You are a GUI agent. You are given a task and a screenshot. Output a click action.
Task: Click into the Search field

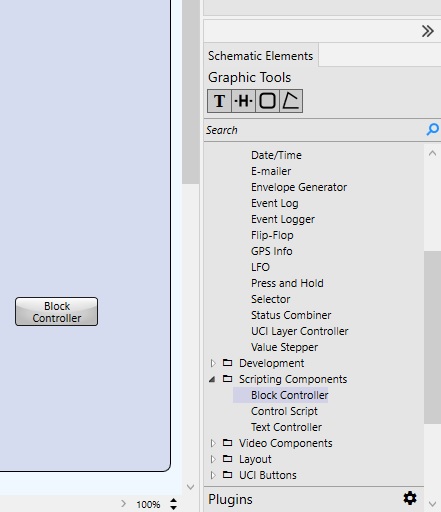click(x=313, y=130)
